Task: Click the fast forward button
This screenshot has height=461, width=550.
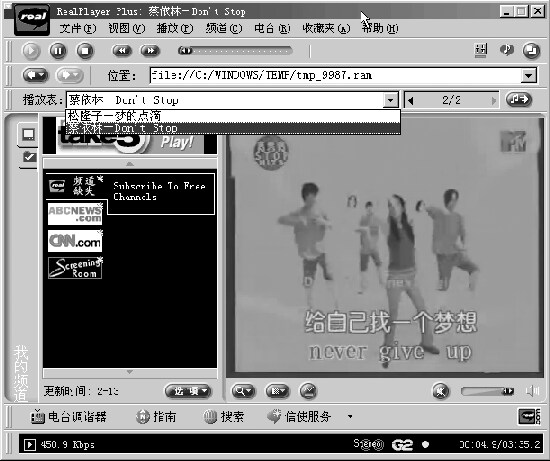Action: (x=150, y=51)
